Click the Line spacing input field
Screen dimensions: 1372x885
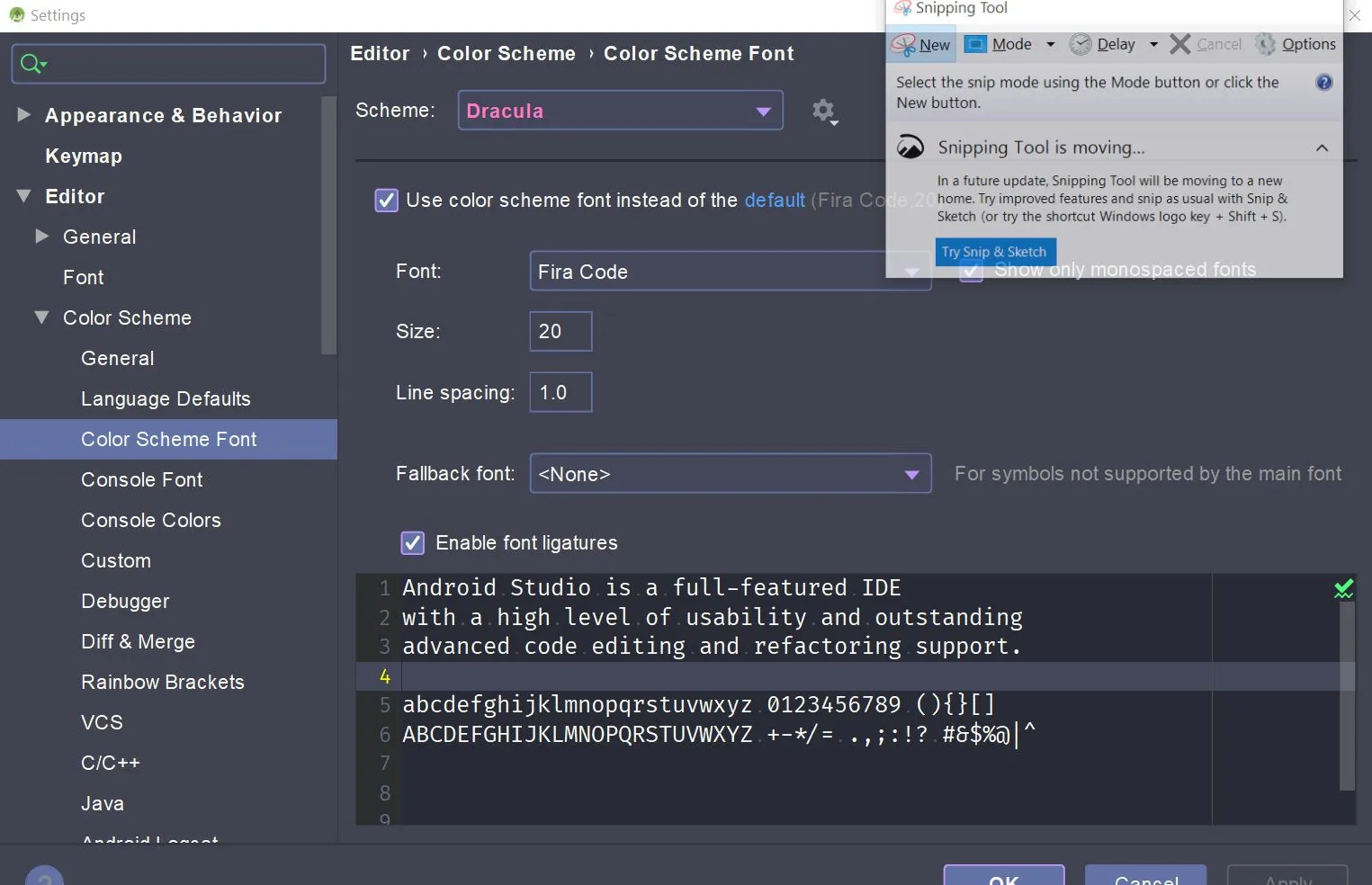click(560, 393)
